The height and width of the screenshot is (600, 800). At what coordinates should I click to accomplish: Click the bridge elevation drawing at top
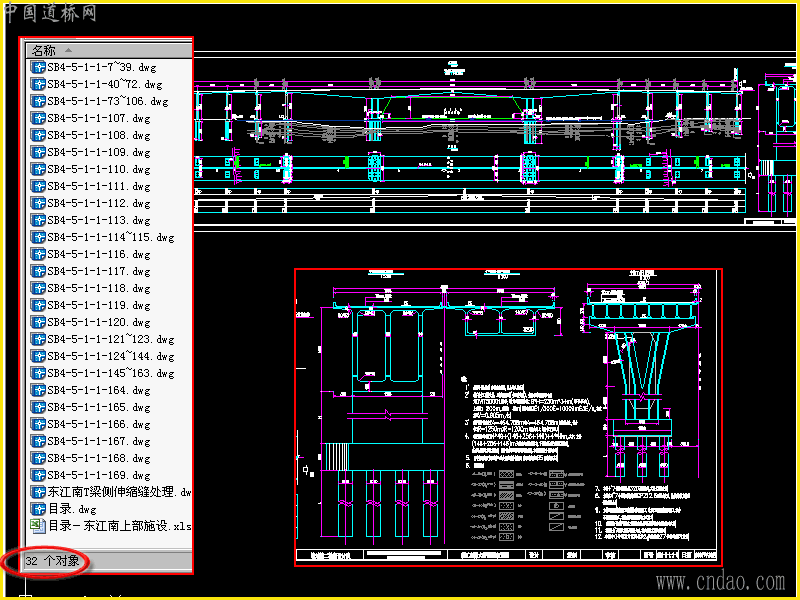(x=494, y=139)
